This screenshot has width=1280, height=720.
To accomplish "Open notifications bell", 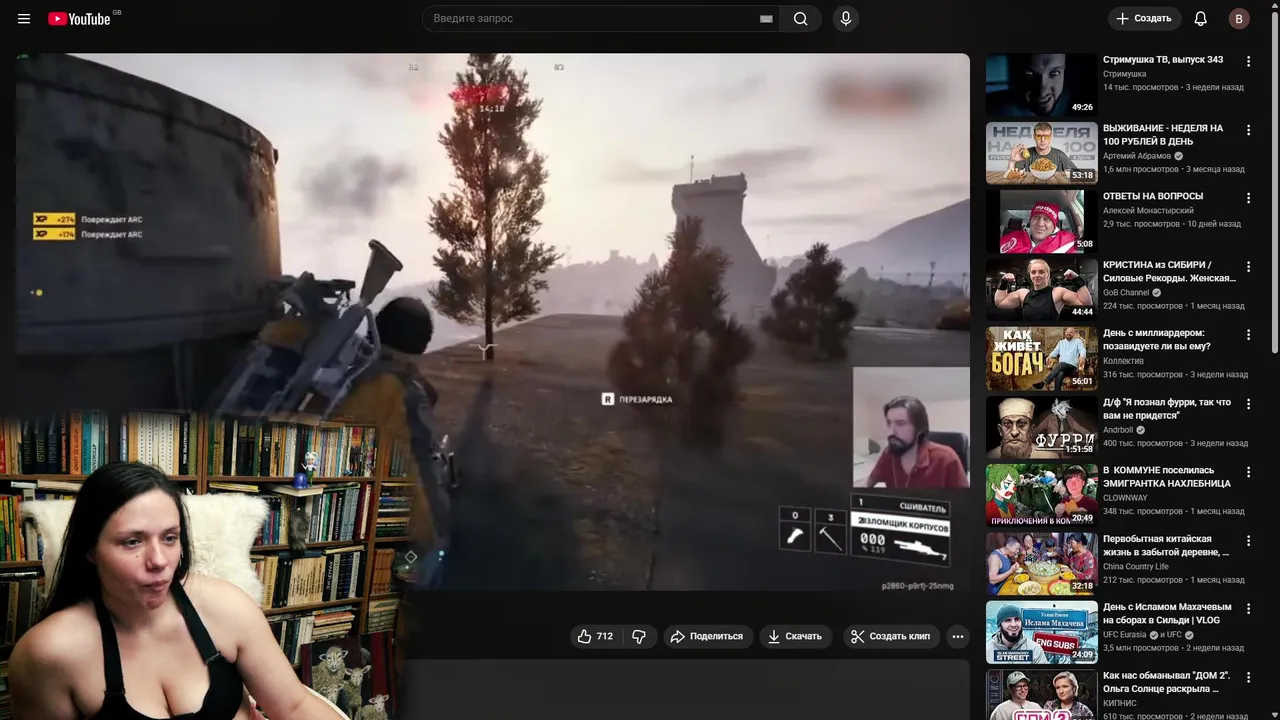I will [x=1201, y=18].
